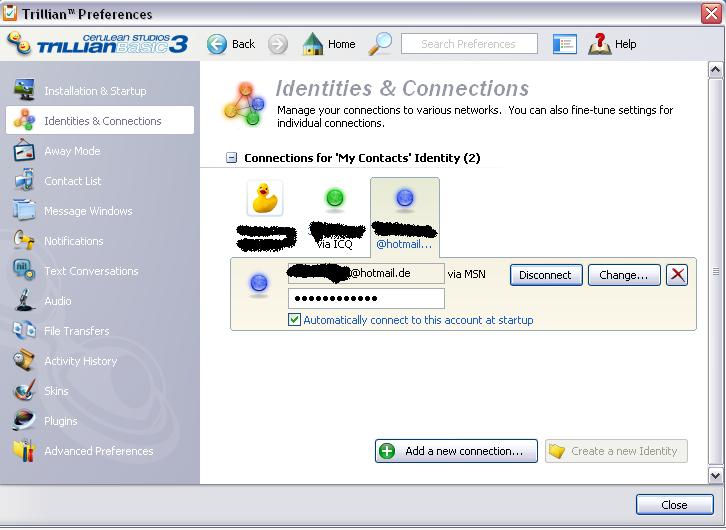The height and width of the screenshot is (530, 726).
Task: Click the preferences list view icon
Action: [x=565, y=44]
